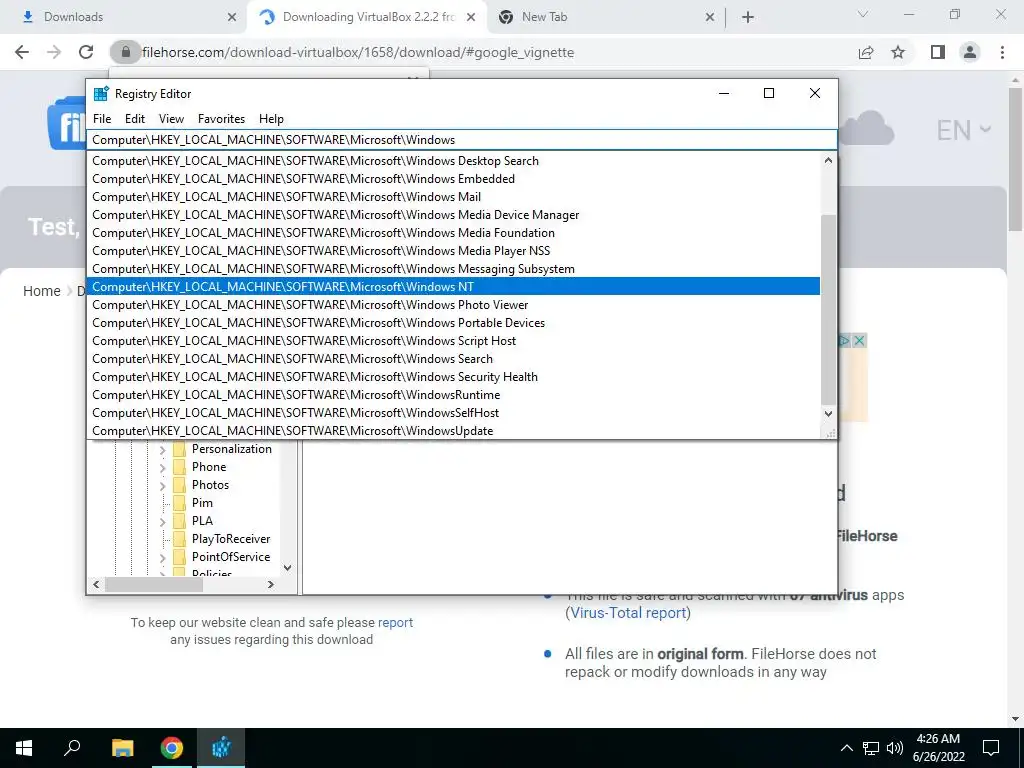Click the Photos folder icon
1024x768 pixels.
coord(180,485)
